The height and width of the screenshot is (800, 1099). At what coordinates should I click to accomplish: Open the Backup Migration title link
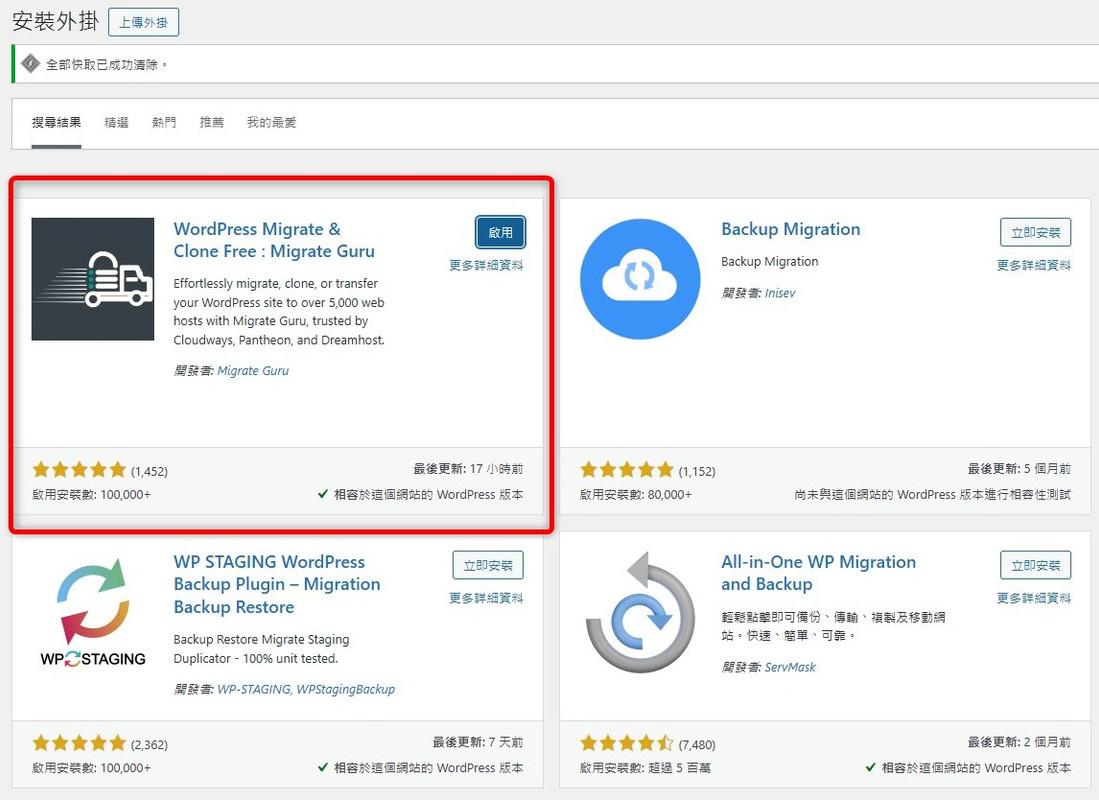[x=791, y=229]
